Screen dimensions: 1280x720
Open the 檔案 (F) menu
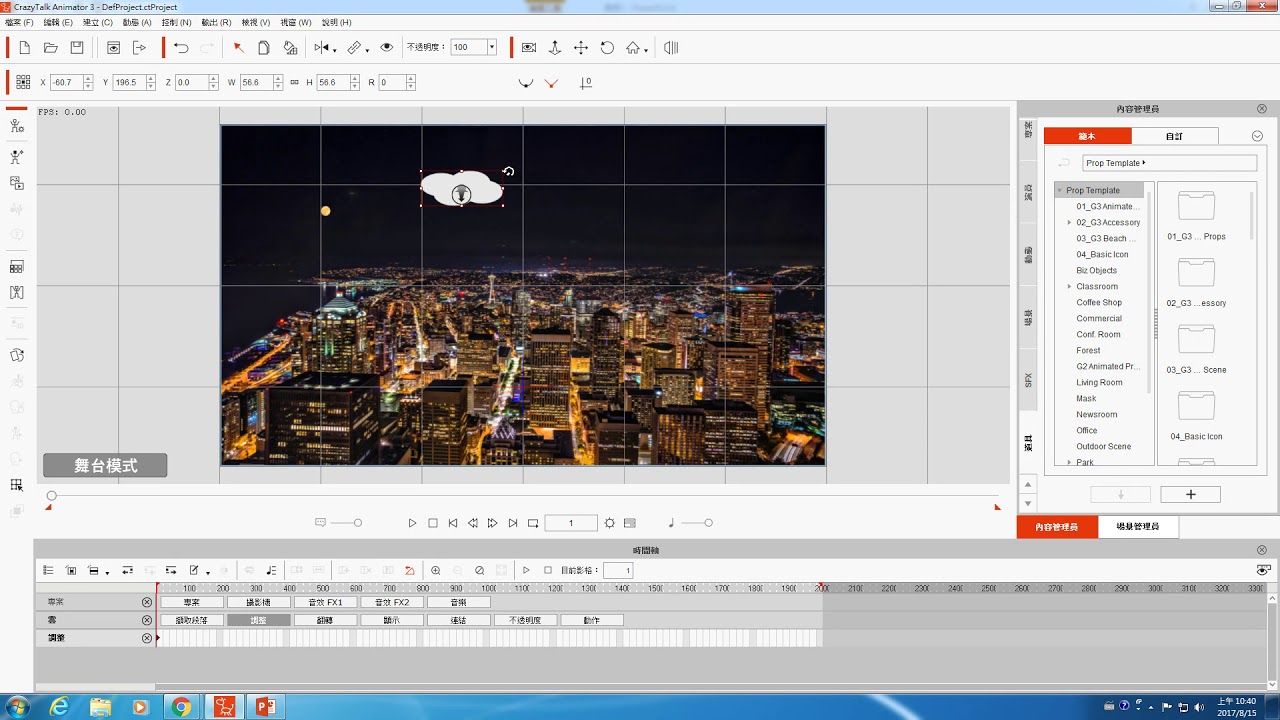(x=19, y=22)
